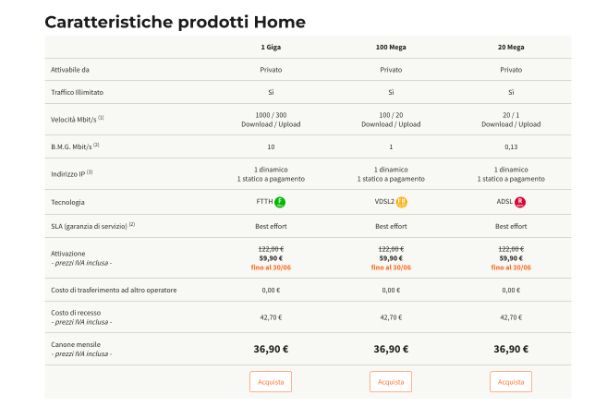The height and width of the screenshot is (406, 610).
Task: Click 'fino al 30/06' promo under 1 Giga
Action: [271, 268]
